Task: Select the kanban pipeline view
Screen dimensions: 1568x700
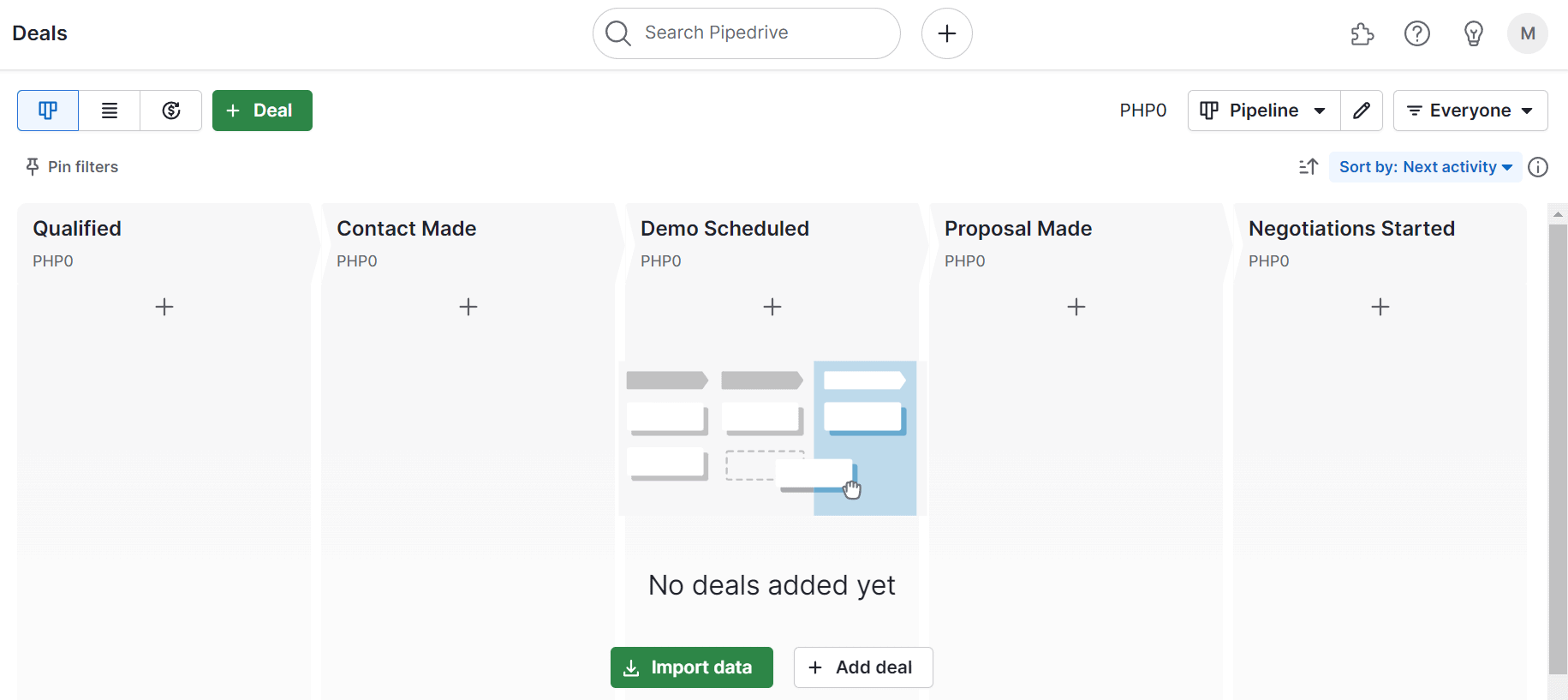Action: pos(47,111)
